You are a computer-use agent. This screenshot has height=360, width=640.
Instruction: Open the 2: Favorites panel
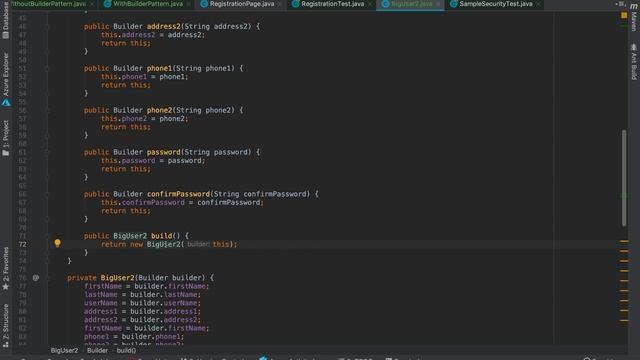(x=6, y=269)
